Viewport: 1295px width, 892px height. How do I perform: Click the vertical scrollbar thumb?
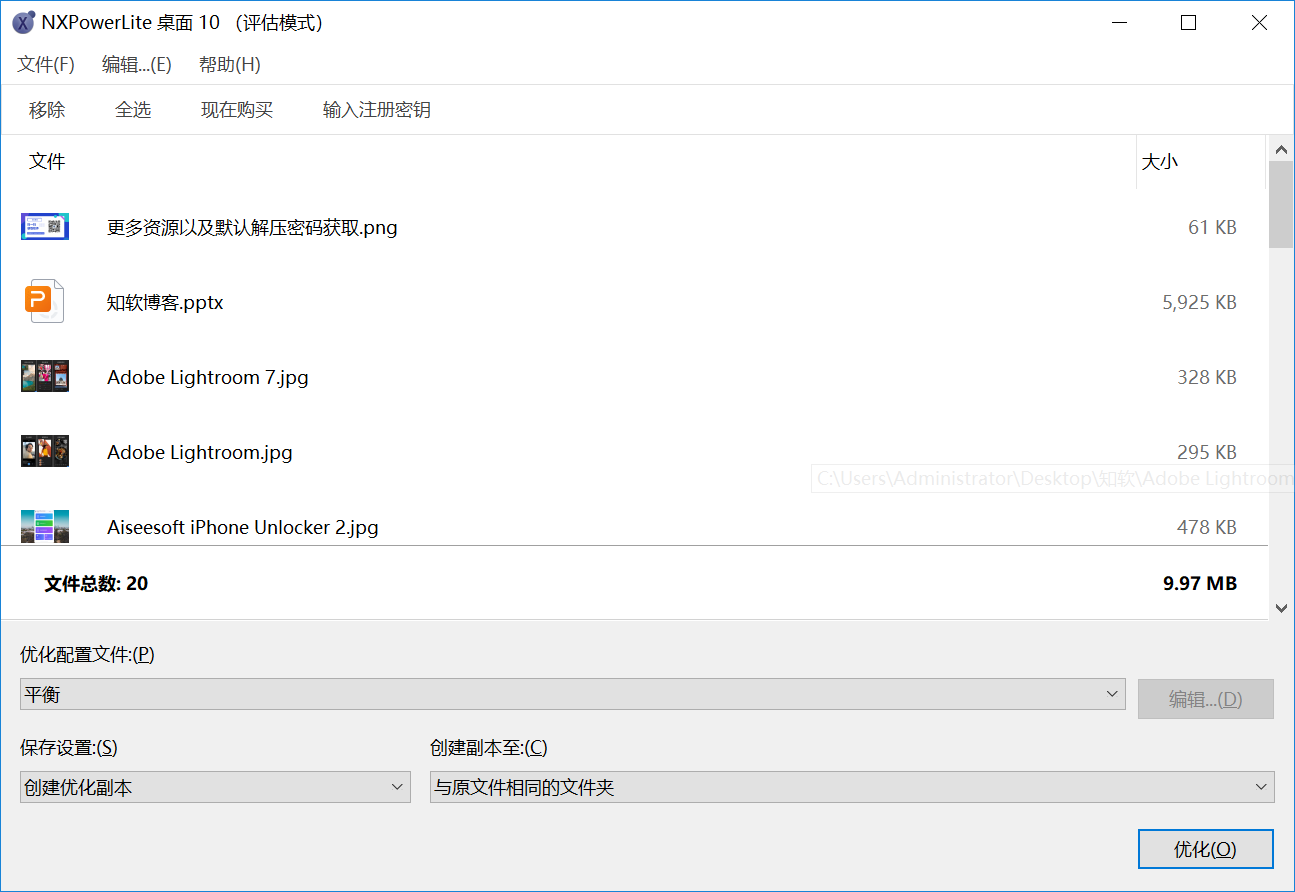point(1281,204)
